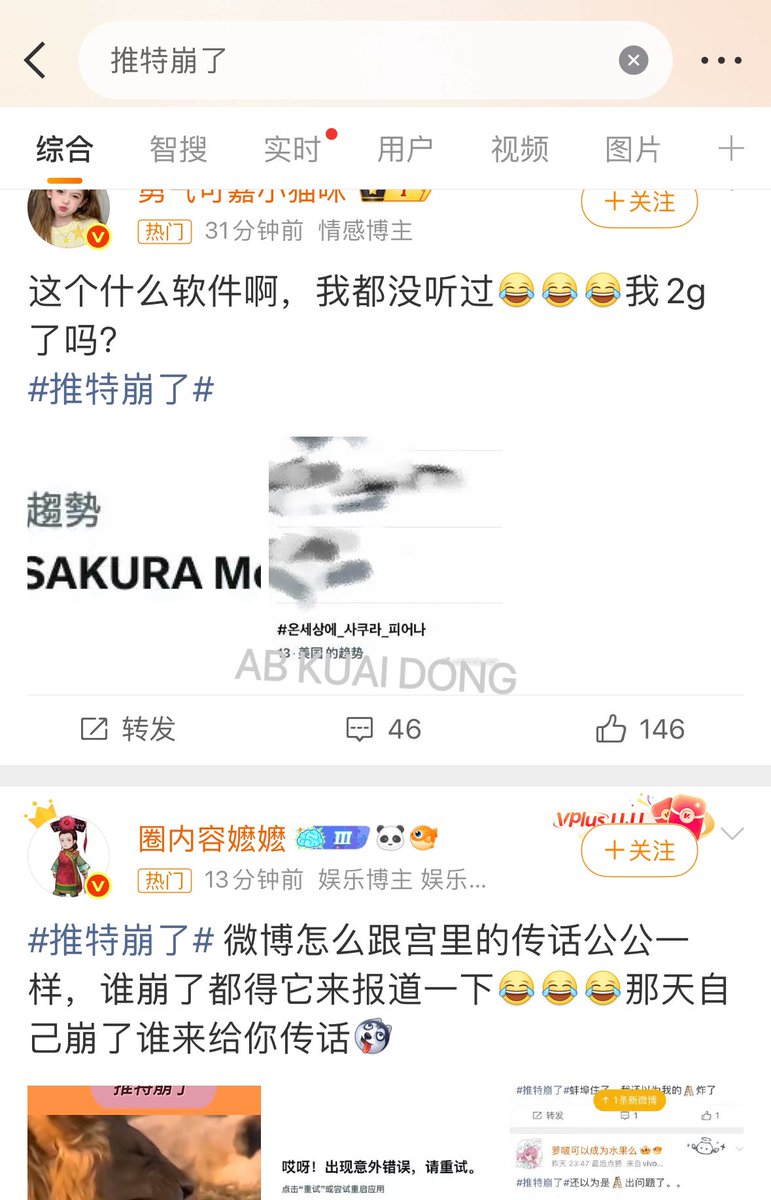Follow the first poster with +关注
Viewport: 771px width, 1200px height.
point(640,202)
